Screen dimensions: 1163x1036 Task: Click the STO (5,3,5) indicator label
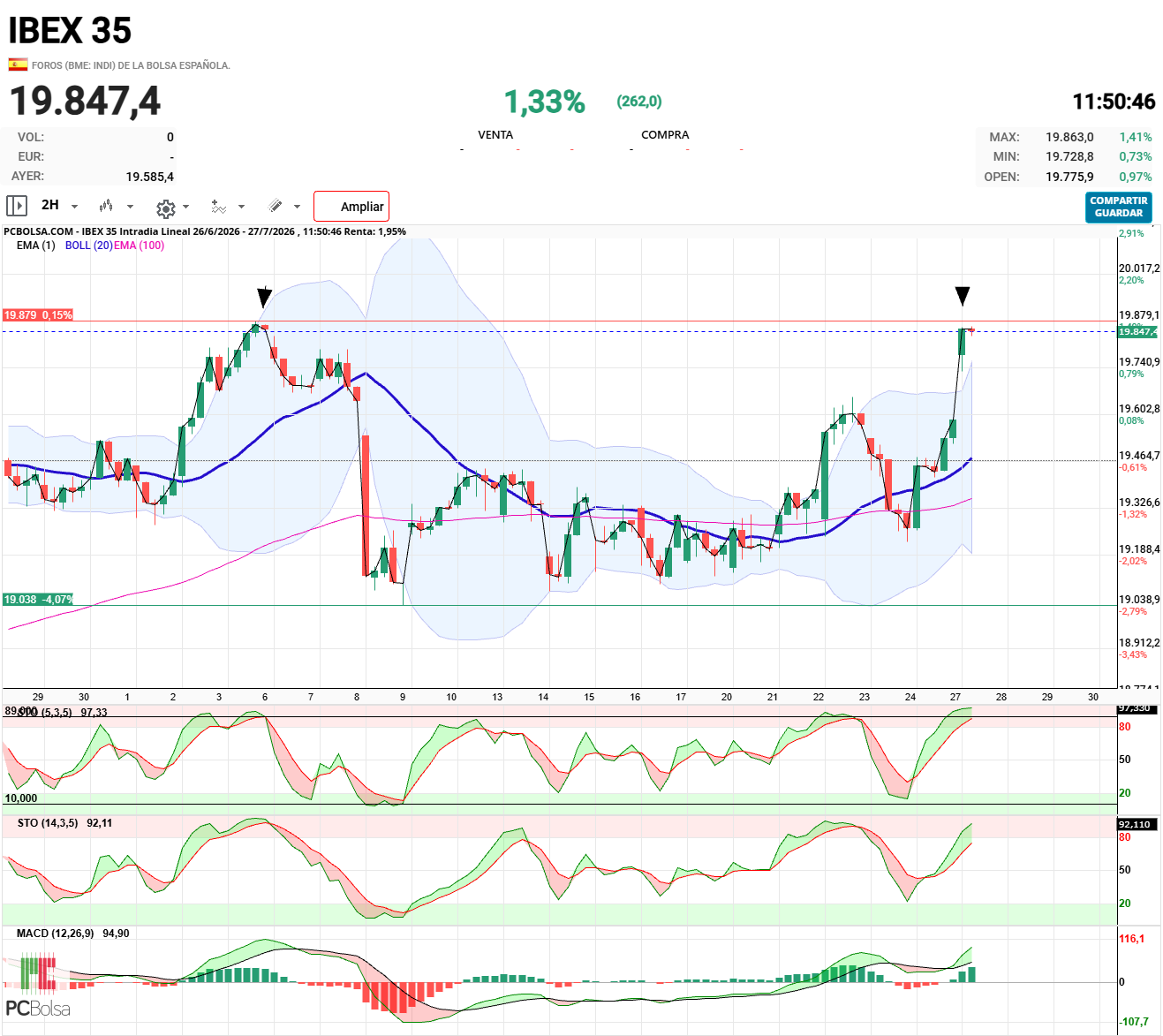pyautogui.click(x=44, y=713)
